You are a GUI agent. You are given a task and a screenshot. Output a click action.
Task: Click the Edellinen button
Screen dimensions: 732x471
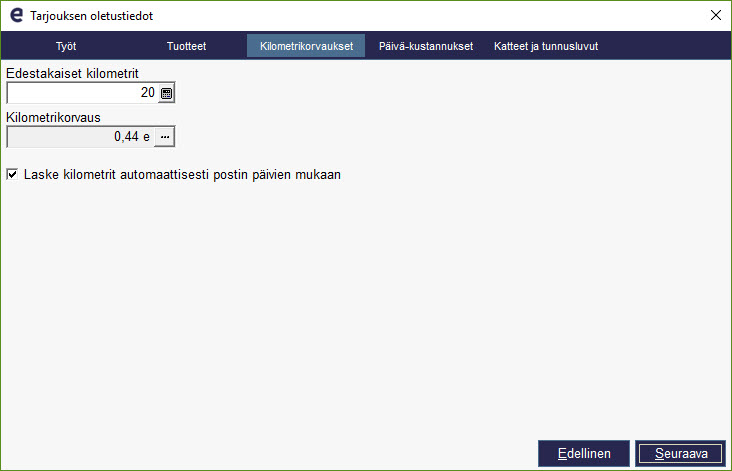click(x=584, y=453)
